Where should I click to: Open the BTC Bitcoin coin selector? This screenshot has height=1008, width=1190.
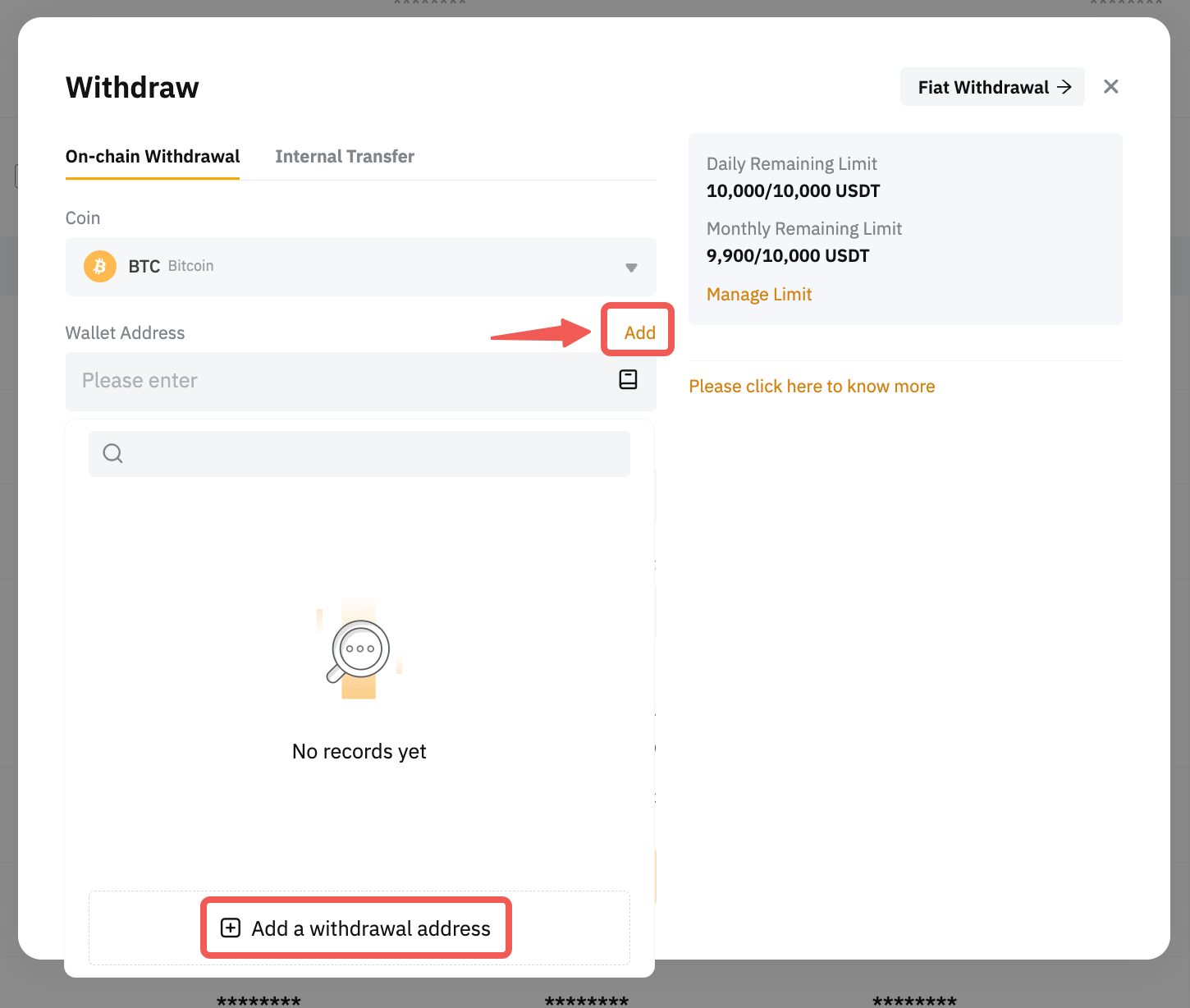click(x=361, y=267)
